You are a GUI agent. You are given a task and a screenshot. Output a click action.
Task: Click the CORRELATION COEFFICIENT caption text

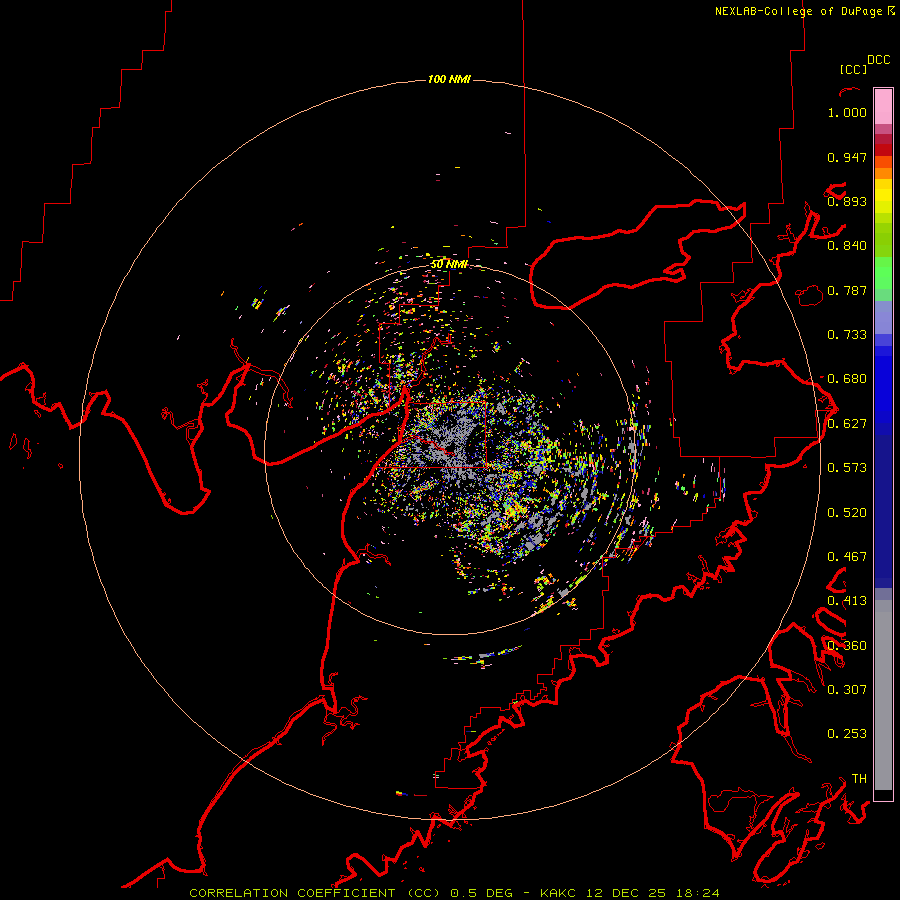coord(292,893)
